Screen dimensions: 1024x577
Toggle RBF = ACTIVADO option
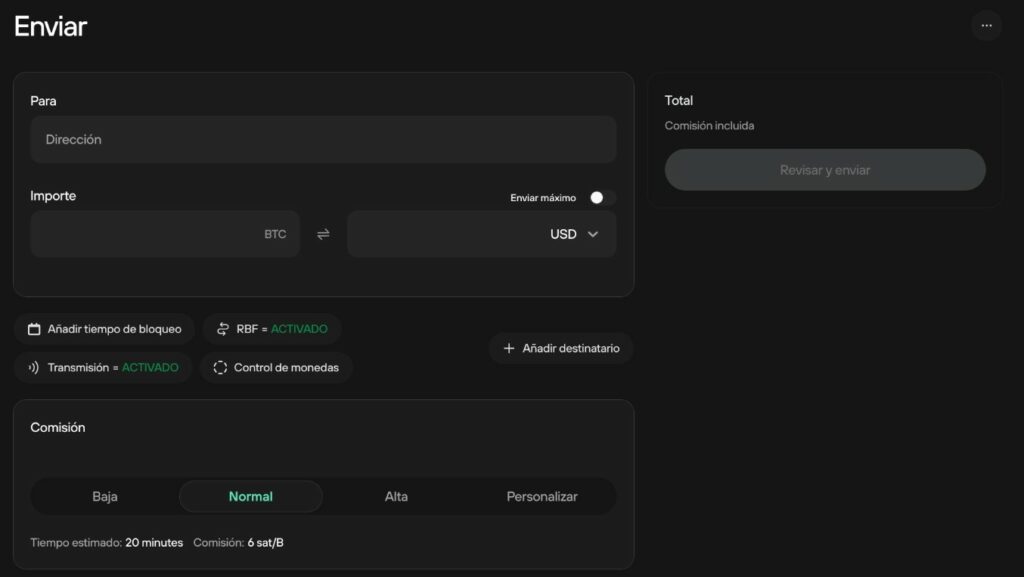click(x=272, y=329)
